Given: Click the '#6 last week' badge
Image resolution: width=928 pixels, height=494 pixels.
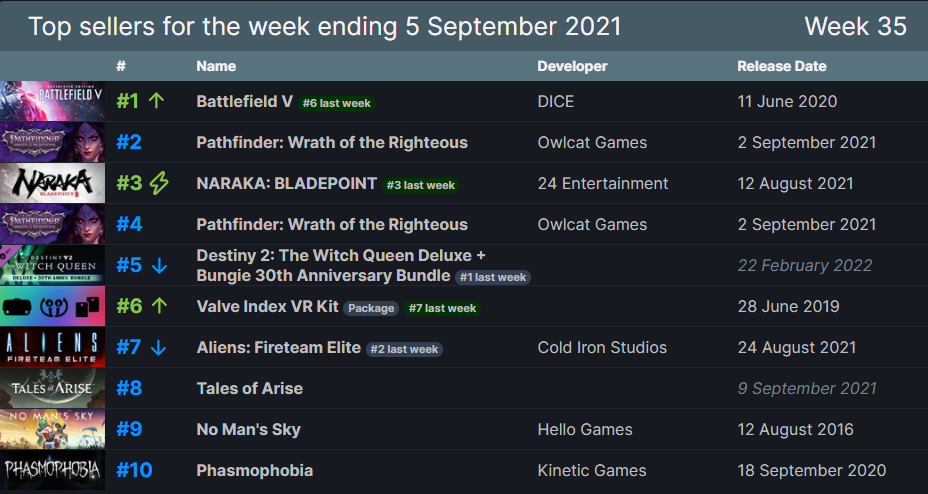Looking at the screenshot, I should tap(337, 103).
